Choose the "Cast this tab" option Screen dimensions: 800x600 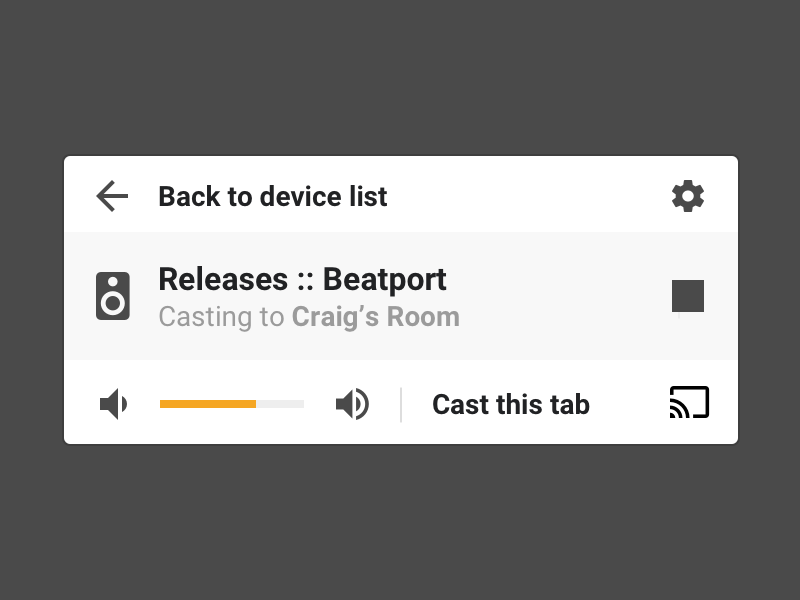click(x=510, y=404)
